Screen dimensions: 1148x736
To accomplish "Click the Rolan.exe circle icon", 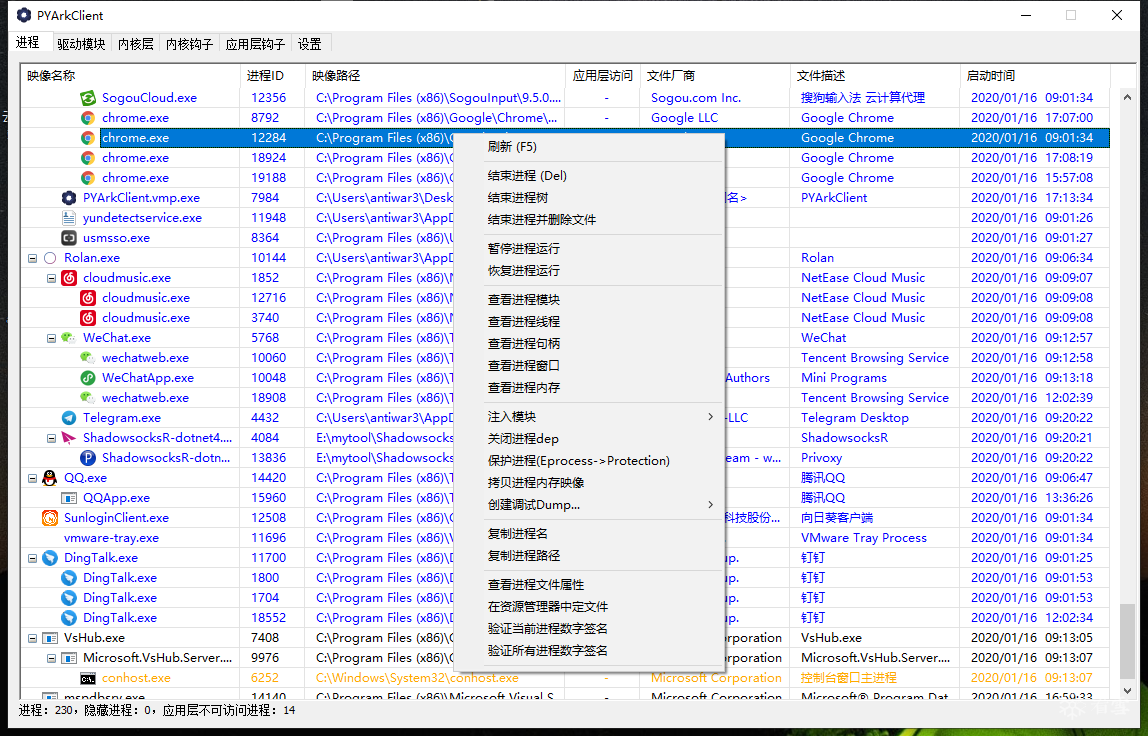I will [x=50, y=258].
